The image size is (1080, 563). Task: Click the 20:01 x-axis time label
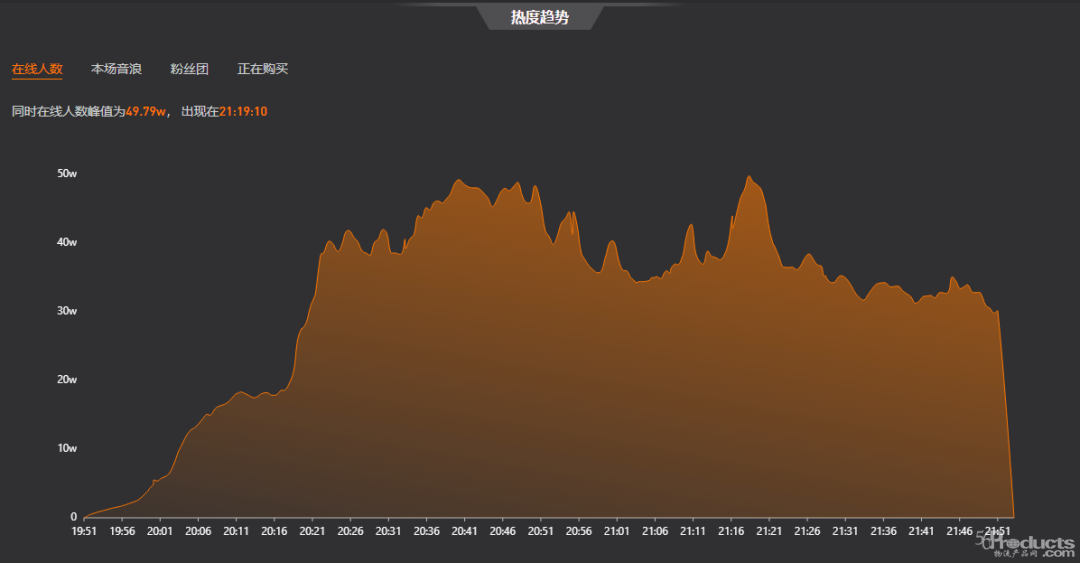[x=160, y=532]
